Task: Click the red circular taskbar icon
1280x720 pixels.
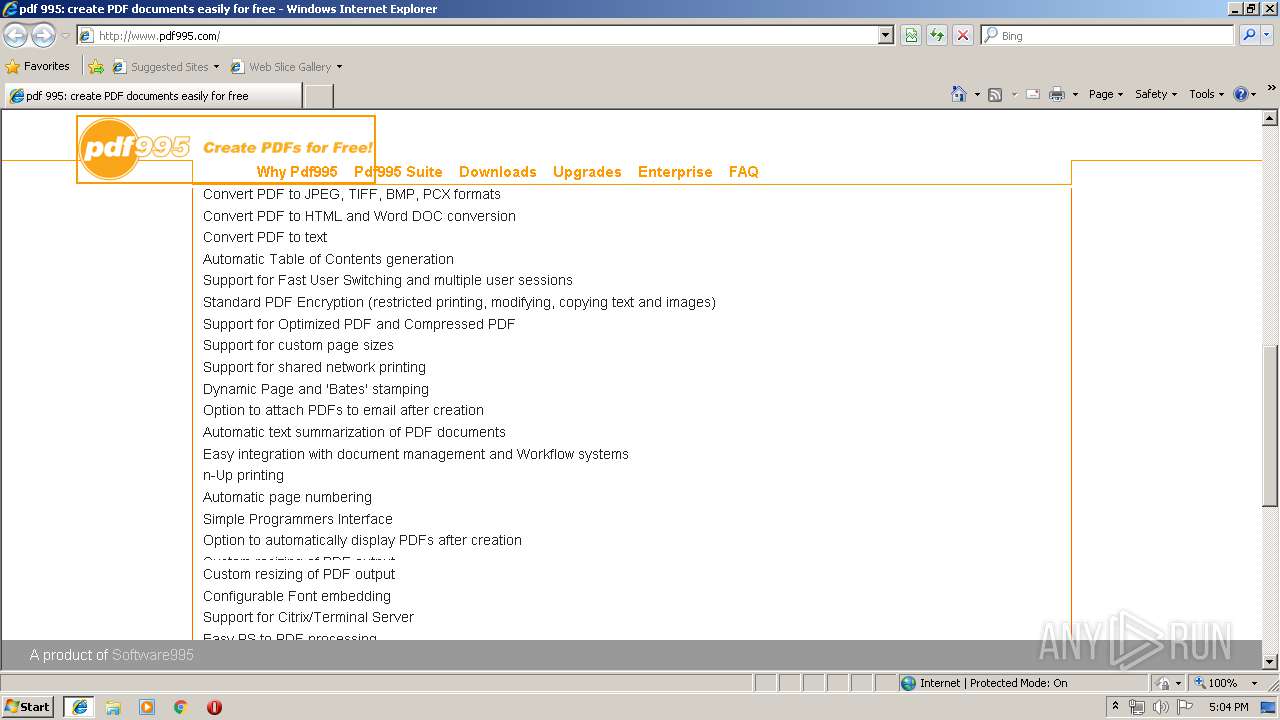Action: (214, 707)
